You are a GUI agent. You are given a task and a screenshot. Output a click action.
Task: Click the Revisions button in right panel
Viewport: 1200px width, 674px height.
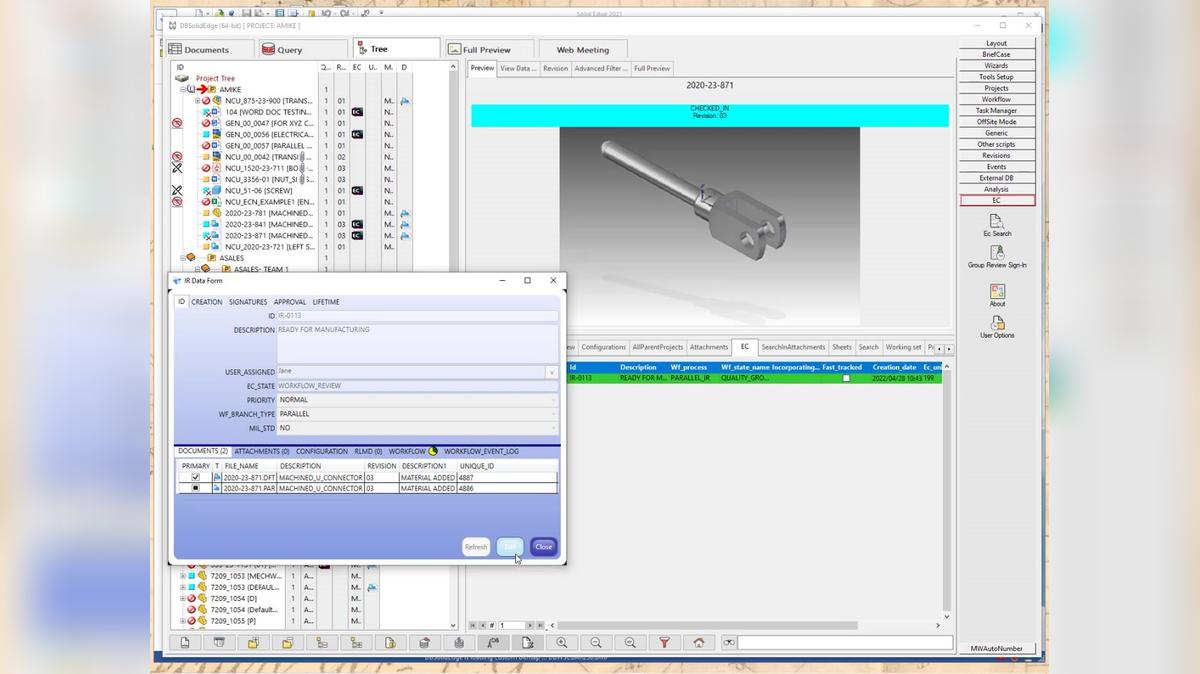pyautogui.click(x=996, y=156)
